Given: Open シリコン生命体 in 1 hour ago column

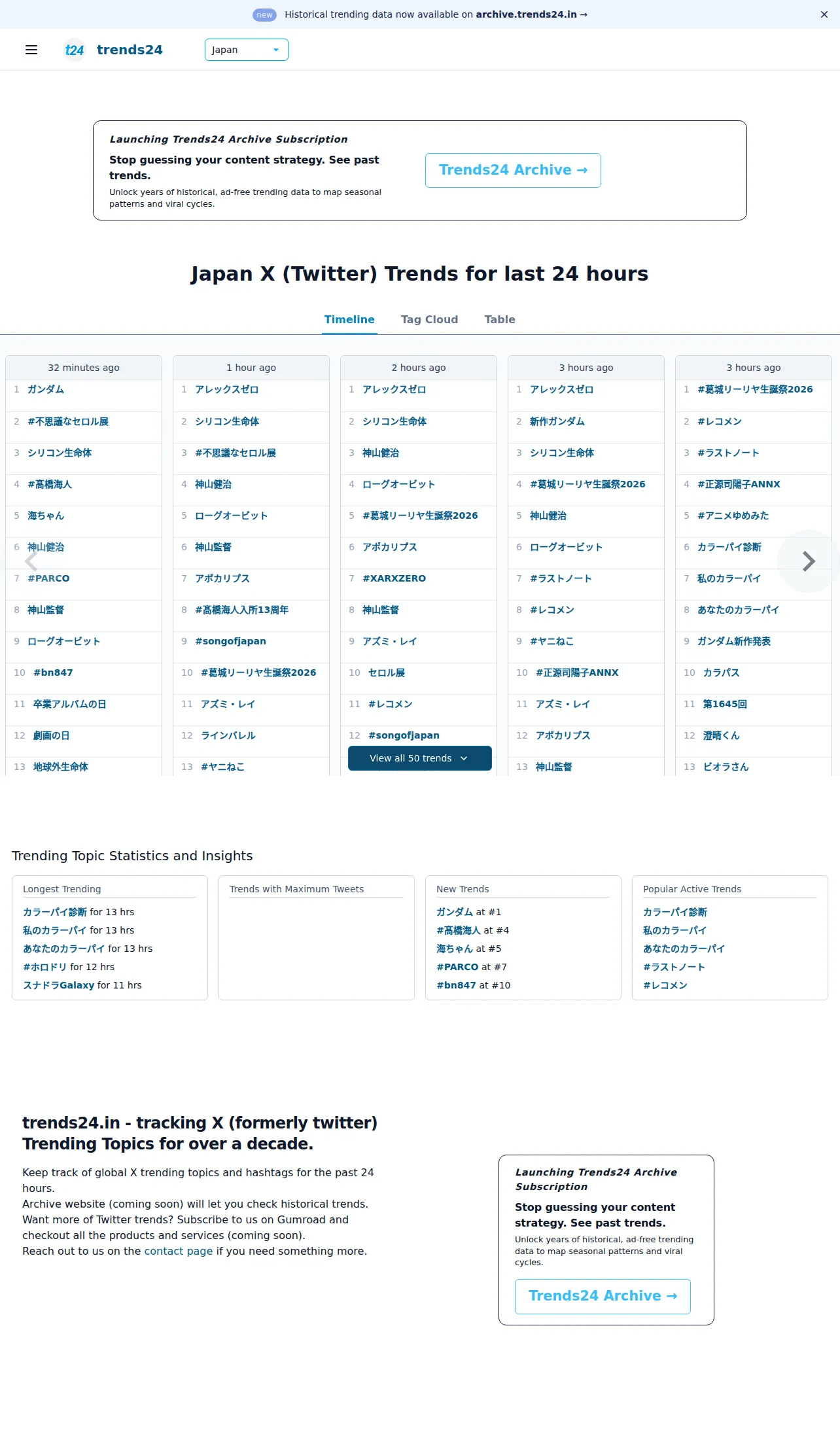Looking at the screenshot, I should (x=227, y=422).
